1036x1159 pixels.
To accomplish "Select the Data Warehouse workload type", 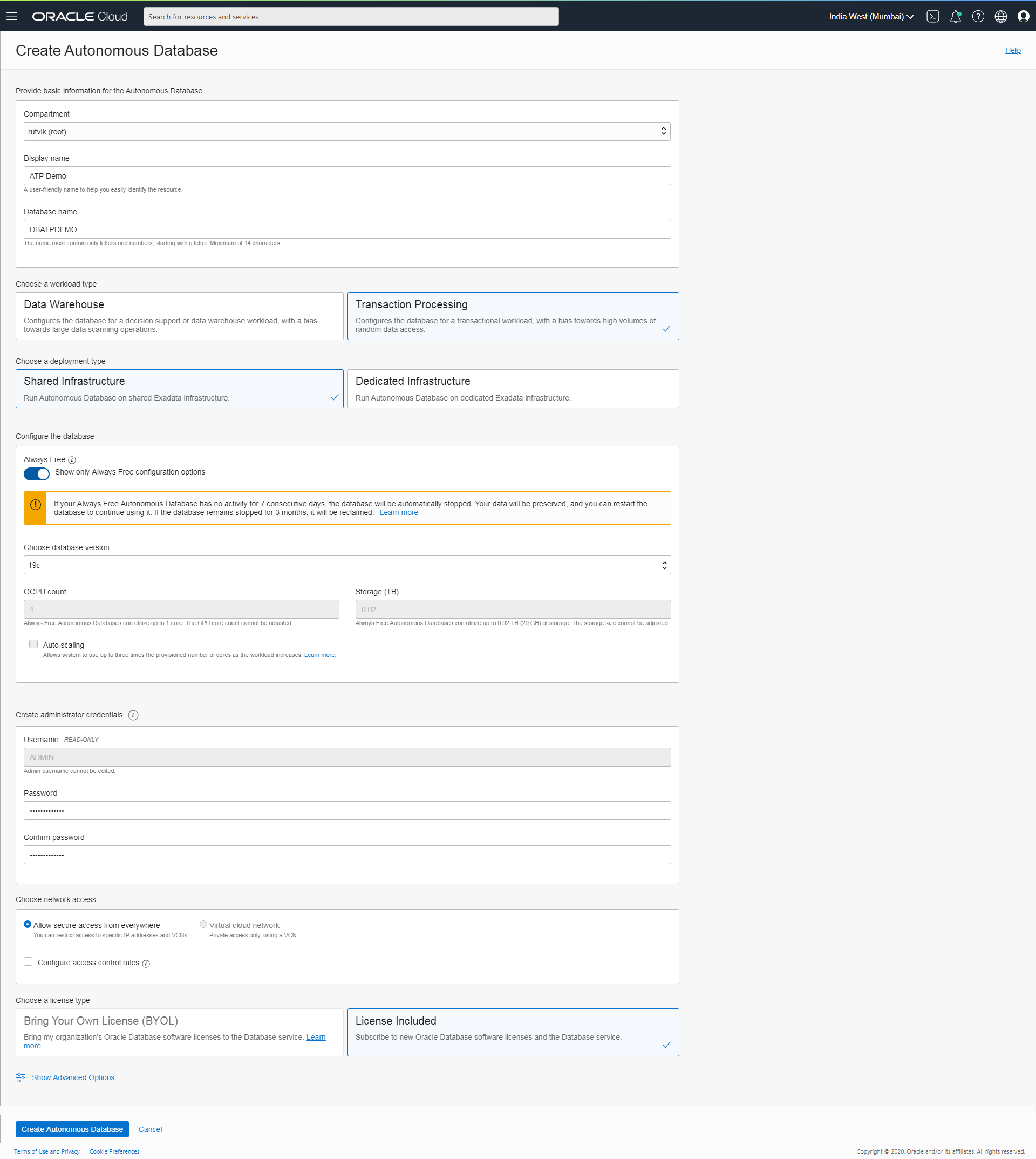I will (x=179, y=315).
